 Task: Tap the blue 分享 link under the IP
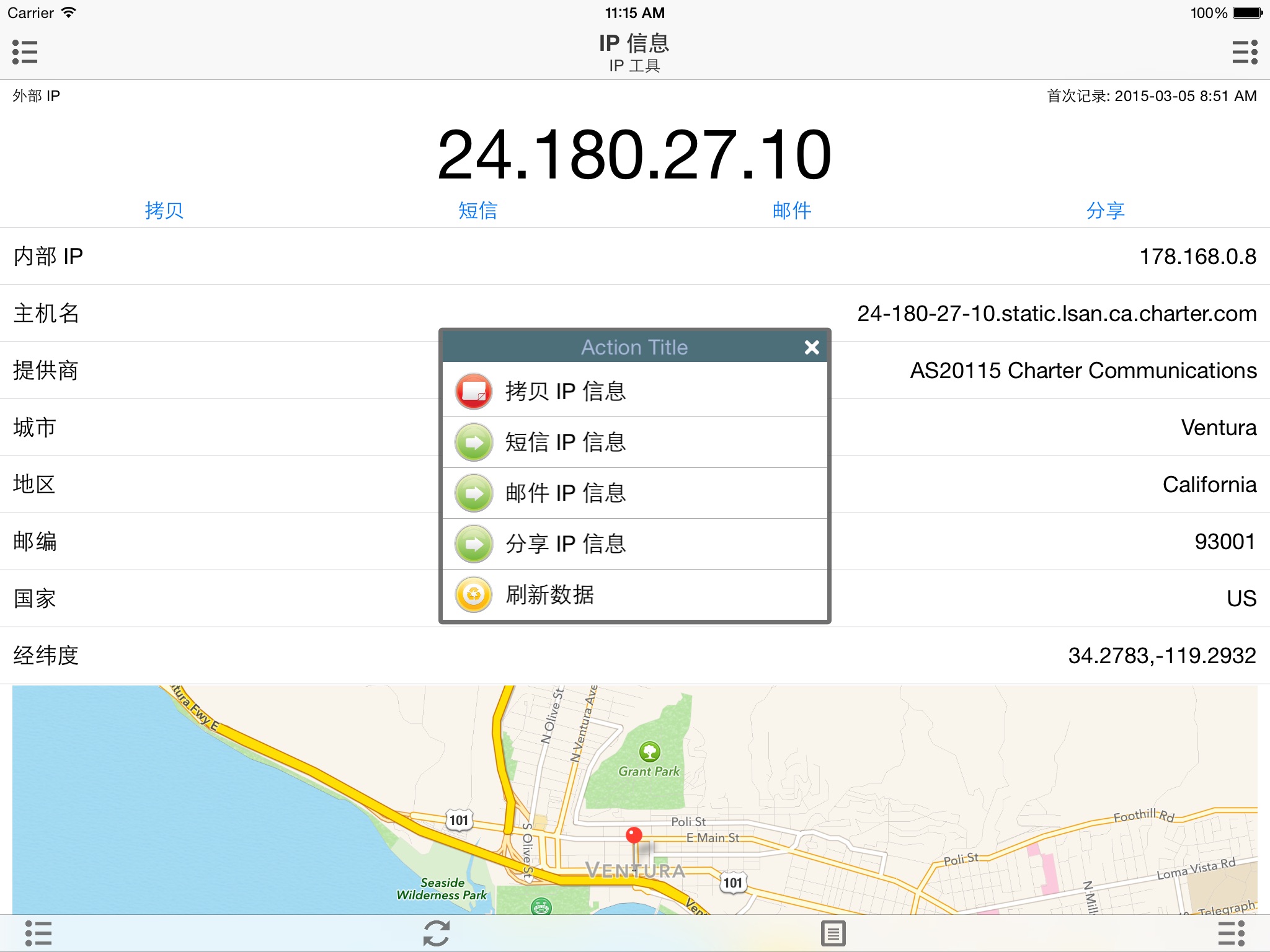[1105, 211]
